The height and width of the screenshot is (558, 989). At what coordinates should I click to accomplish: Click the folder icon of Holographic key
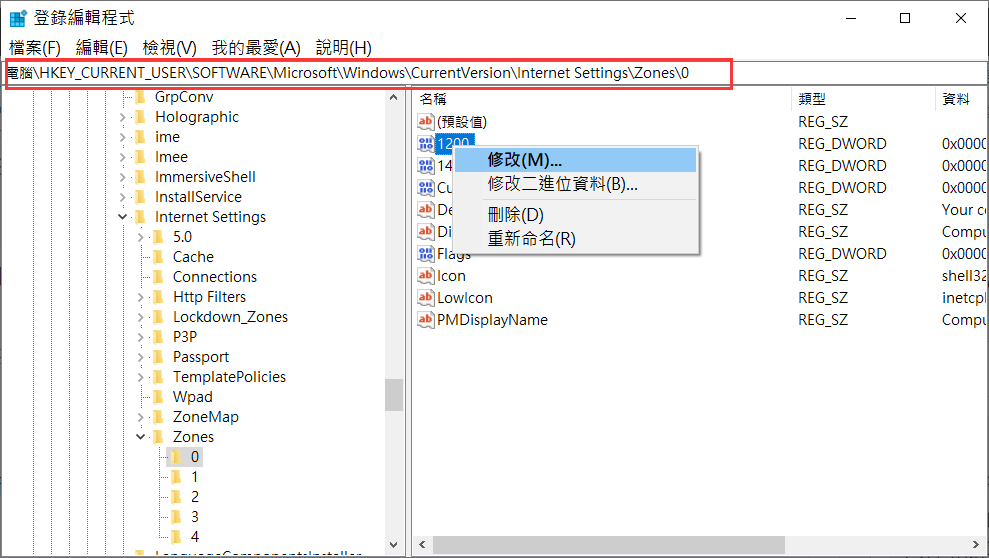click(x=141, y=117)
